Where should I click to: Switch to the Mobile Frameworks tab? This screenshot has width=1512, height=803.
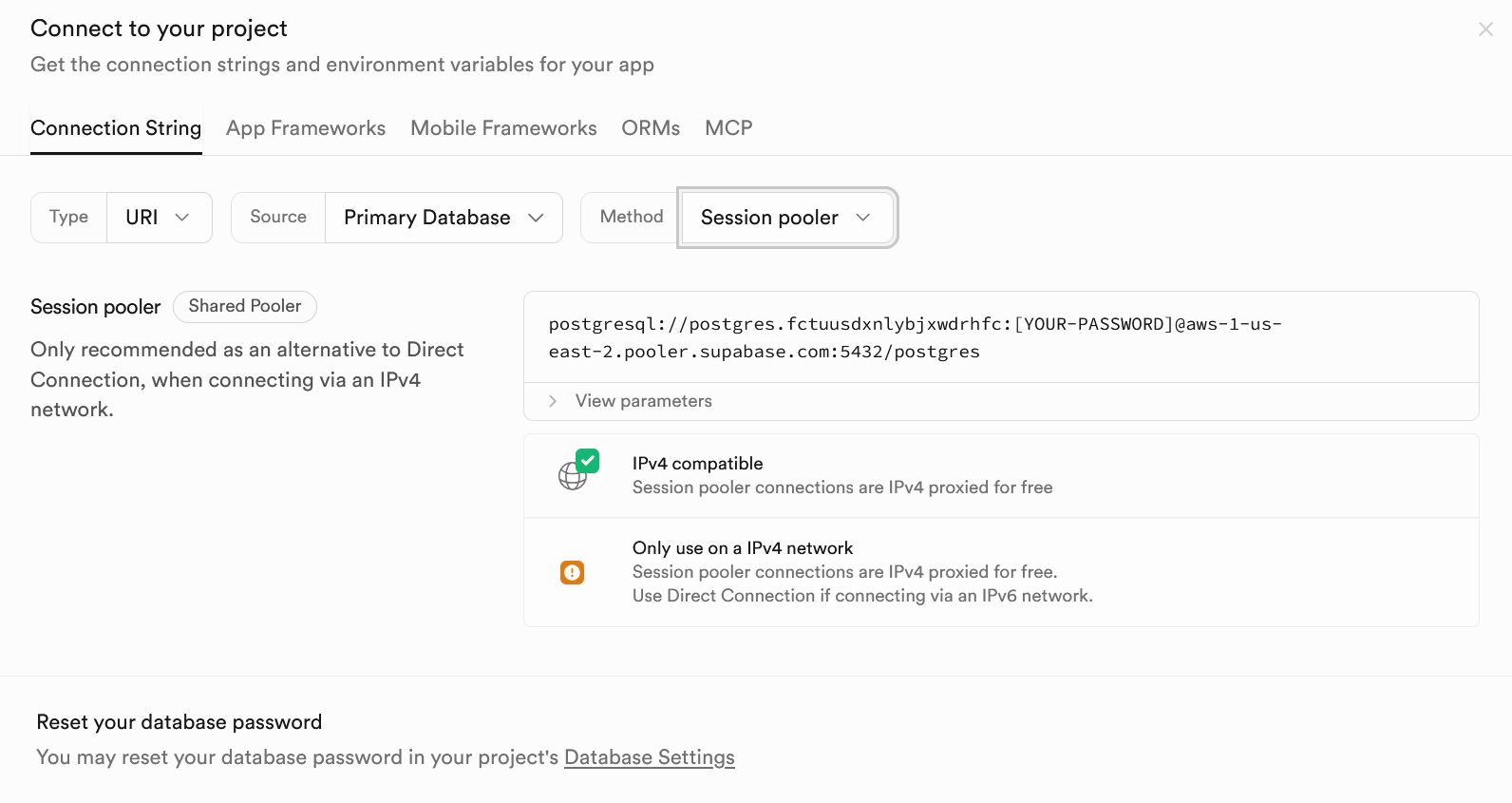503,128
